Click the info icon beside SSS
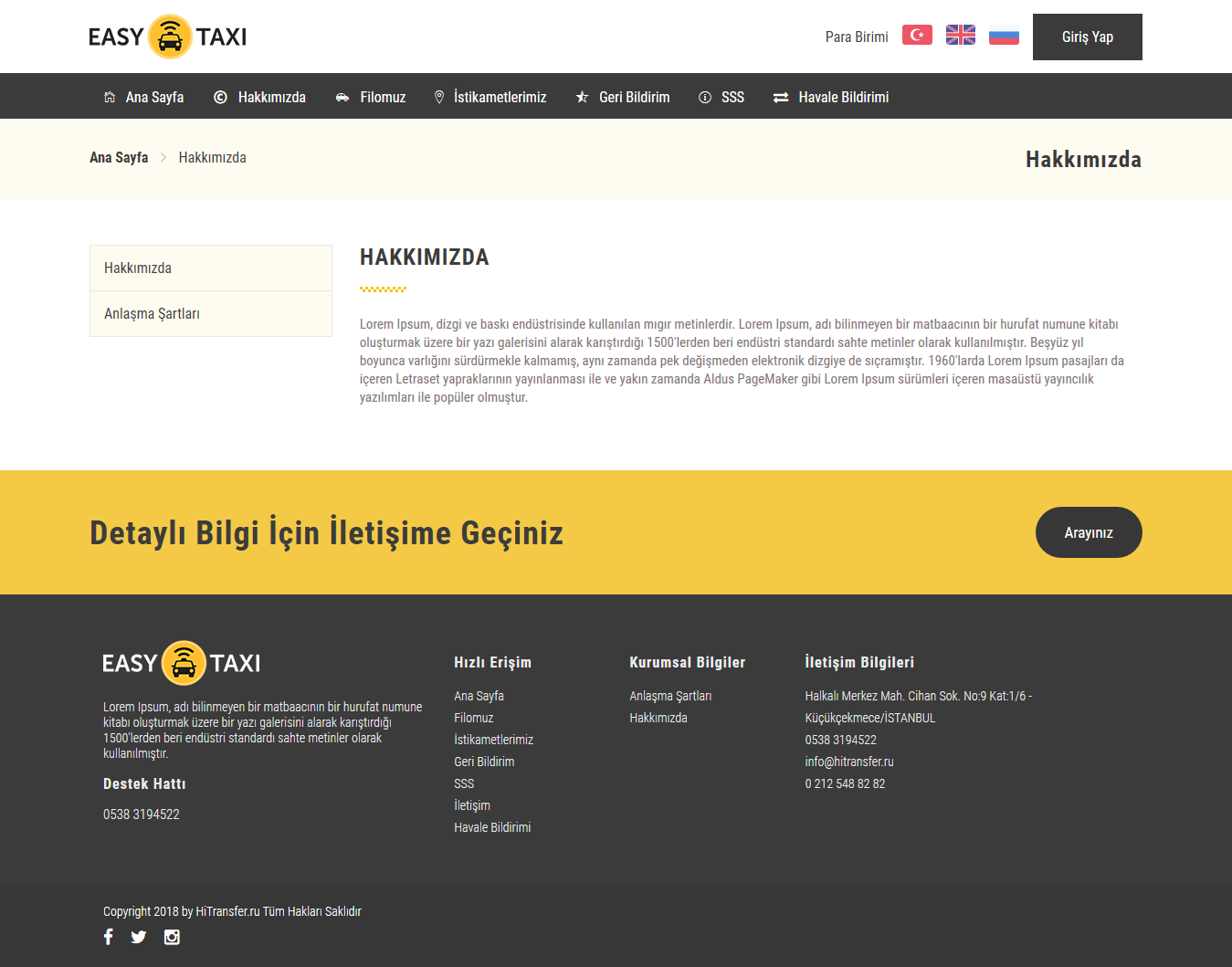This screenshot has height=967, width=1232. tap(705, 97)
